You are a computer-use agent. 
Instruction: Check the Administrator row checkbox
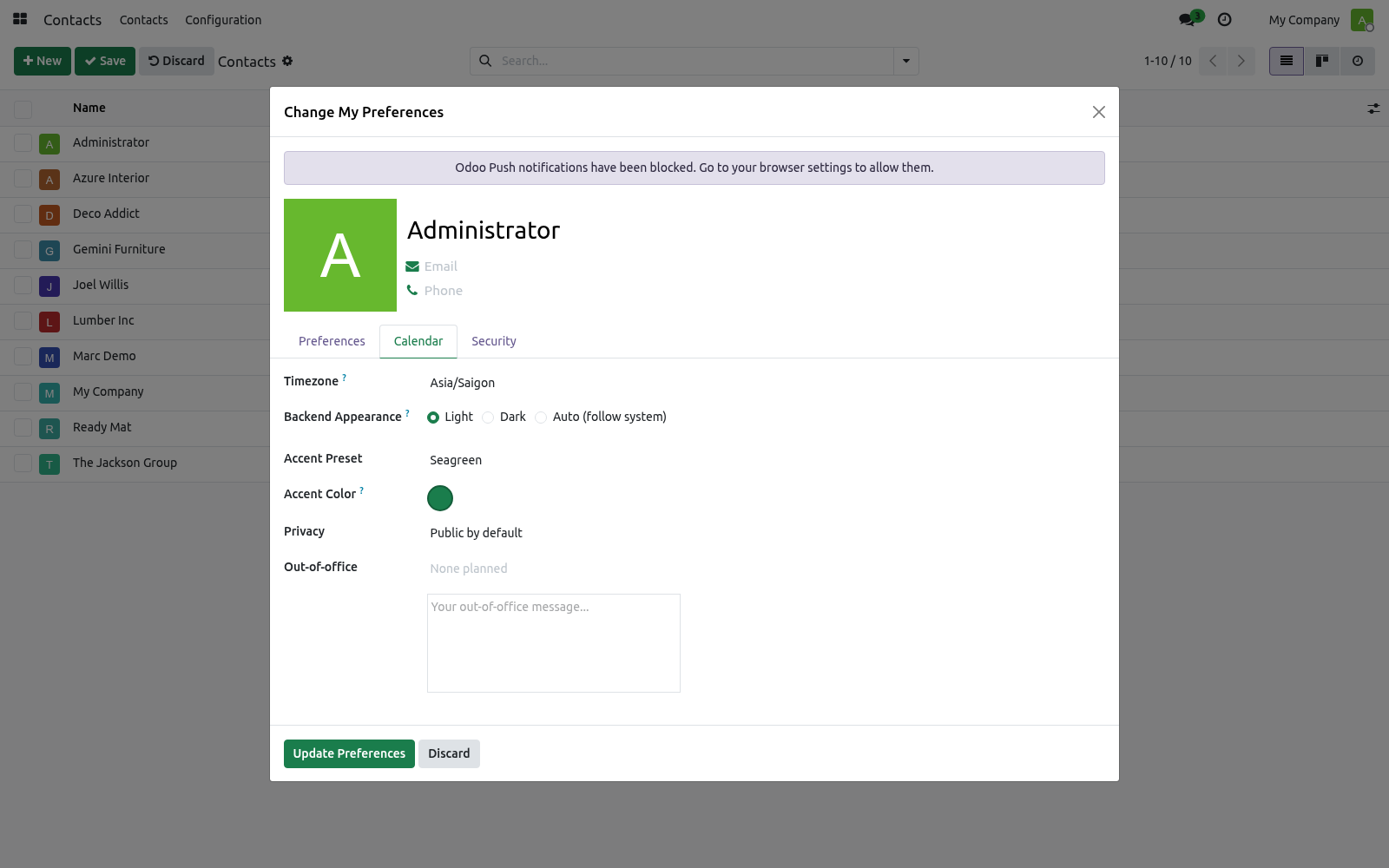(x=23, y=143)
